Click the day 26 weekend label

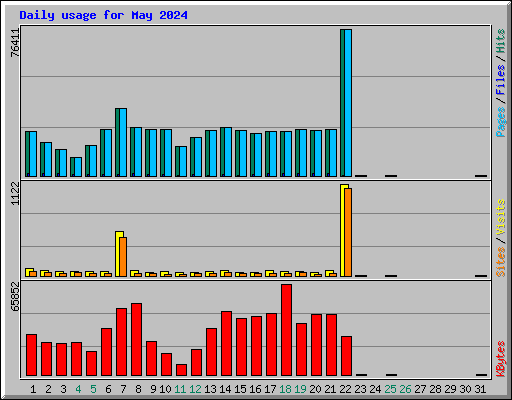[x=405, y=389]
